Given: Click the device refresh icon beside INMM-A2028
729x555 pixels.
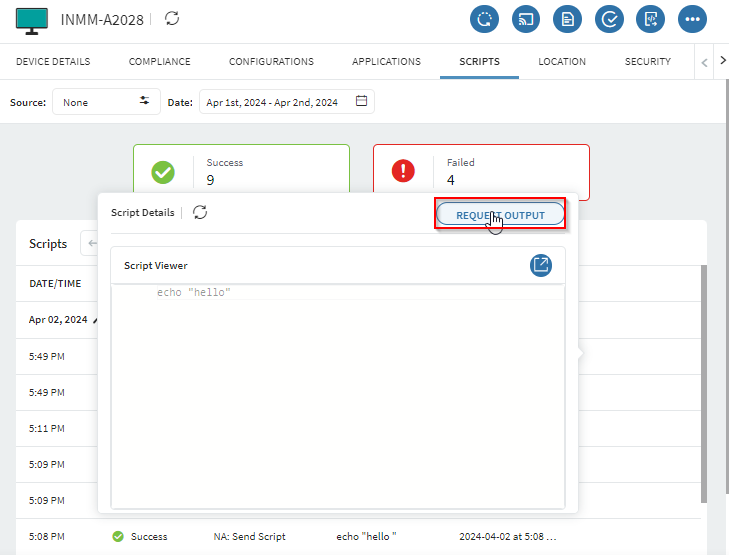Looking at the screenshot, I should (x=172, y=19).
